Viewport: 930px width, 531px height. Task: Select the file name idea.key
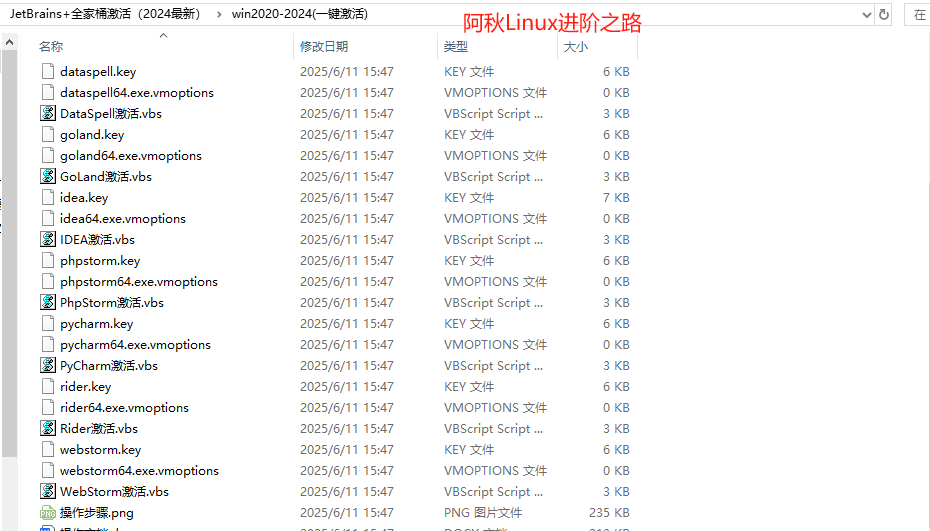[x=84, y=198]
